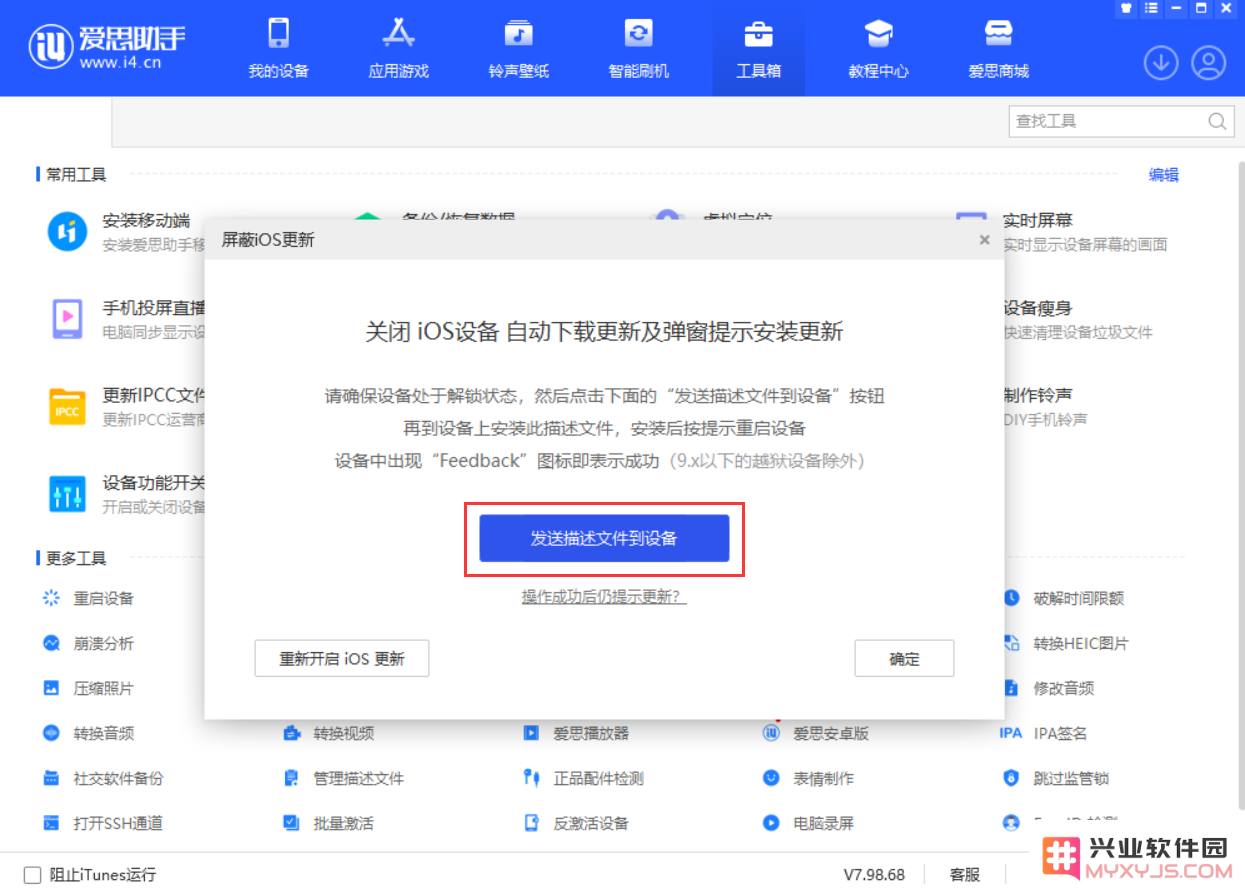Switch to 应用游戏 tab
Viewport: 1245px width, 895px height.
(398, 48)
